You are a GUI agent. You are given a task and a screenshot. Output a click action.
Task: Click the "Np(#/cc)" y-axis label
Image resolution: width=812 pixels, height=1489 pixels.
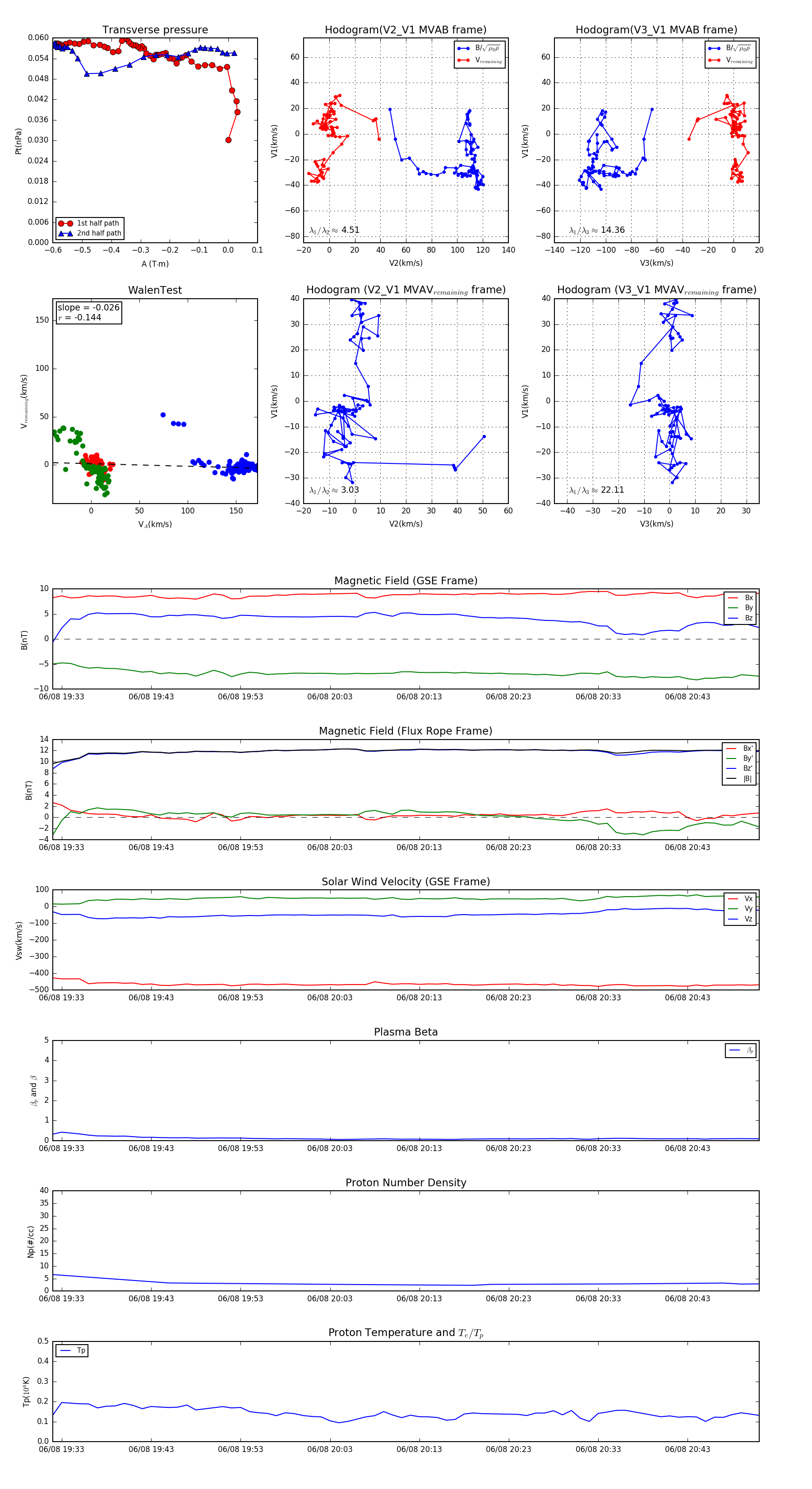(31, 1242)
